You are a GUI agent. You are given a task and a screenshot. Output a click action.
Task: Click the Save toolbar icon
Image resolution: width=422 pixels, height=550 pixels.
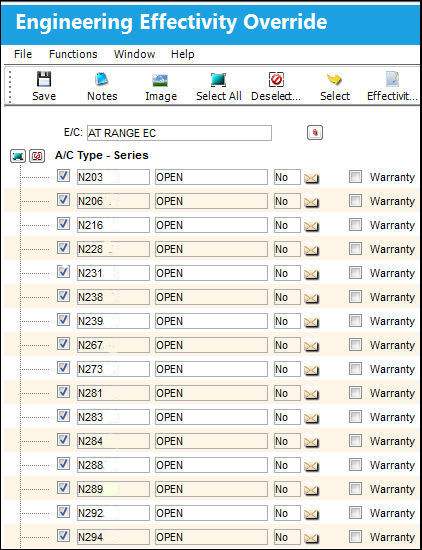pos(44,80)
